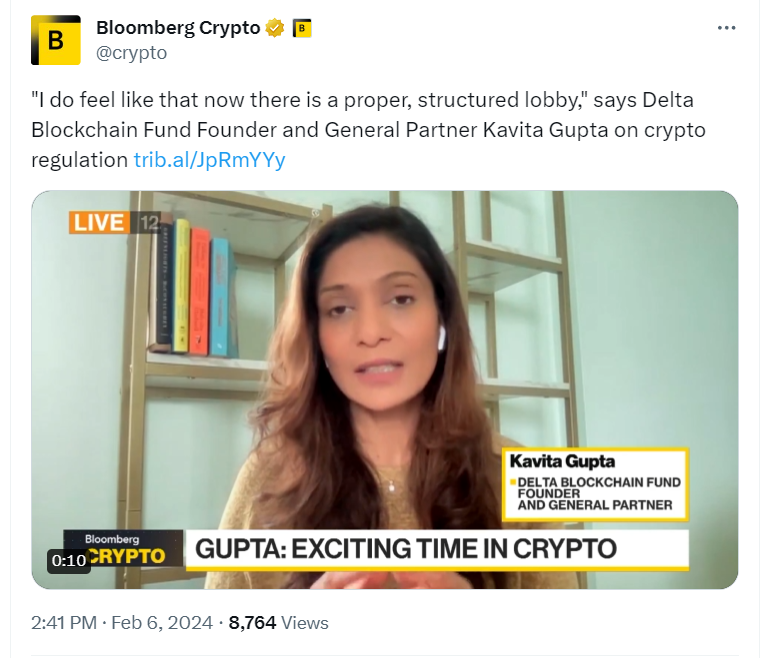Click the 0:10 video duration badge
The height and width of the screenshot is (658, 772).
tap(69, 560)
